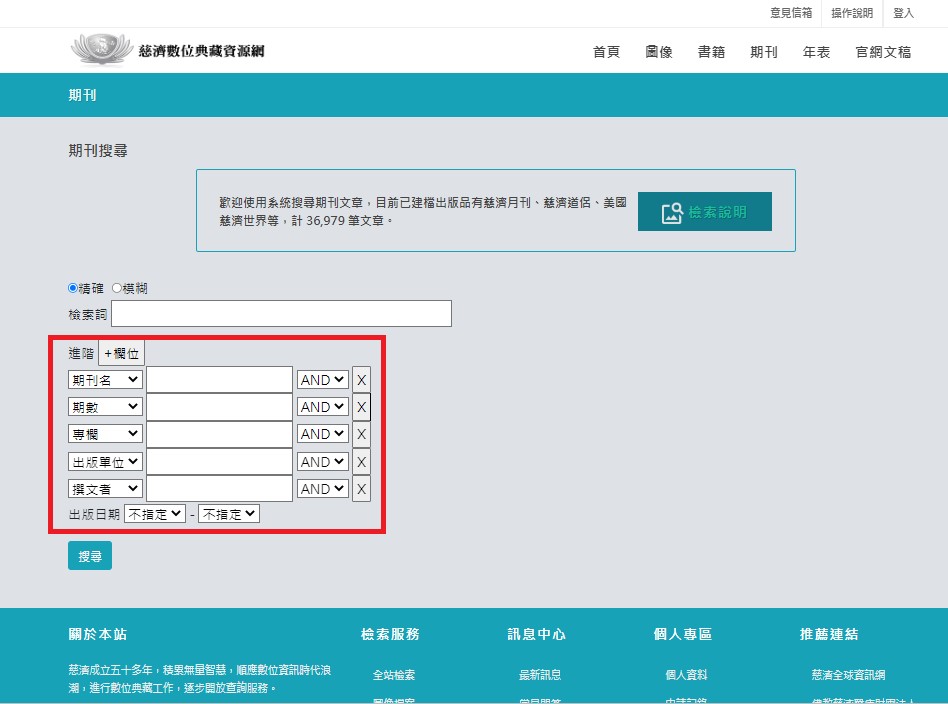The image size is (948, 704).
Task: Open the 書籍 navigation item
Action: [712, 52]
